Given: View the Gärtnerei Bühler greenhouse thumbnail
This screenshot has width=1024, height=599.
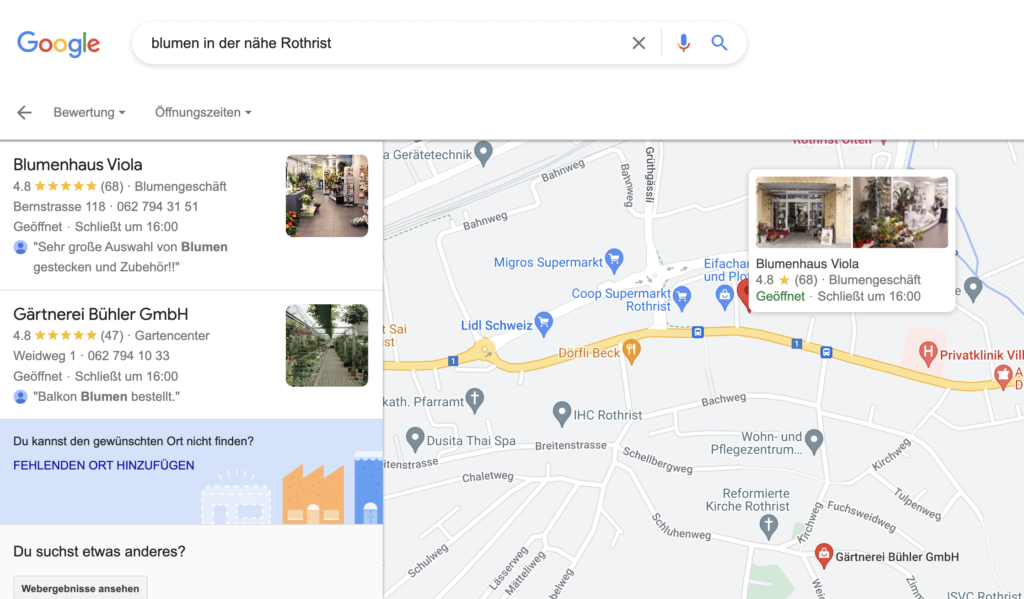Looking at the screenshot, I should (327, 345).
